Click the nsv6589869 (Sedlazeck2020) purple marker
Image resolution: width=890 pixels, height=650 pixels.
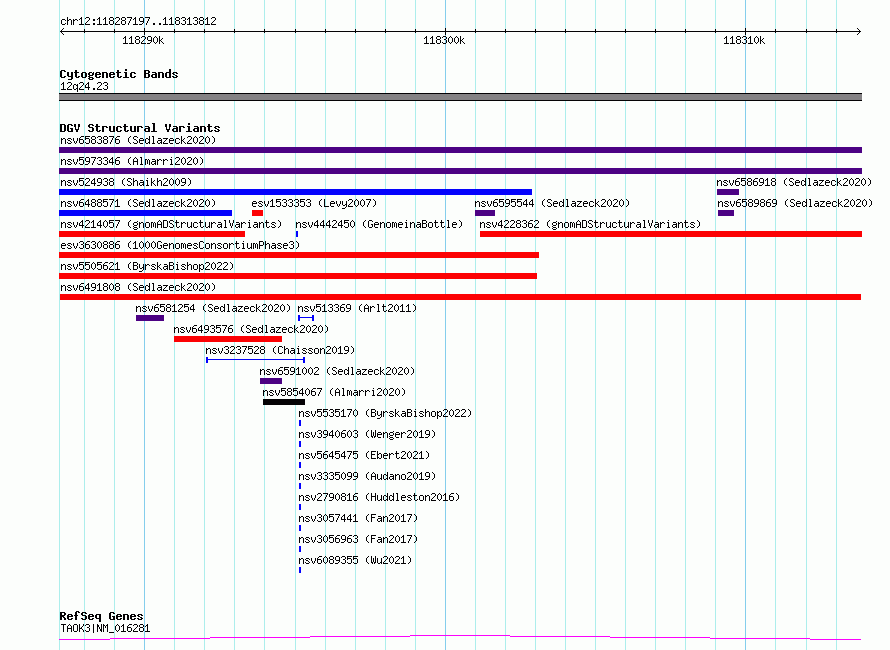pyautogui.click(x=726, y=213)
